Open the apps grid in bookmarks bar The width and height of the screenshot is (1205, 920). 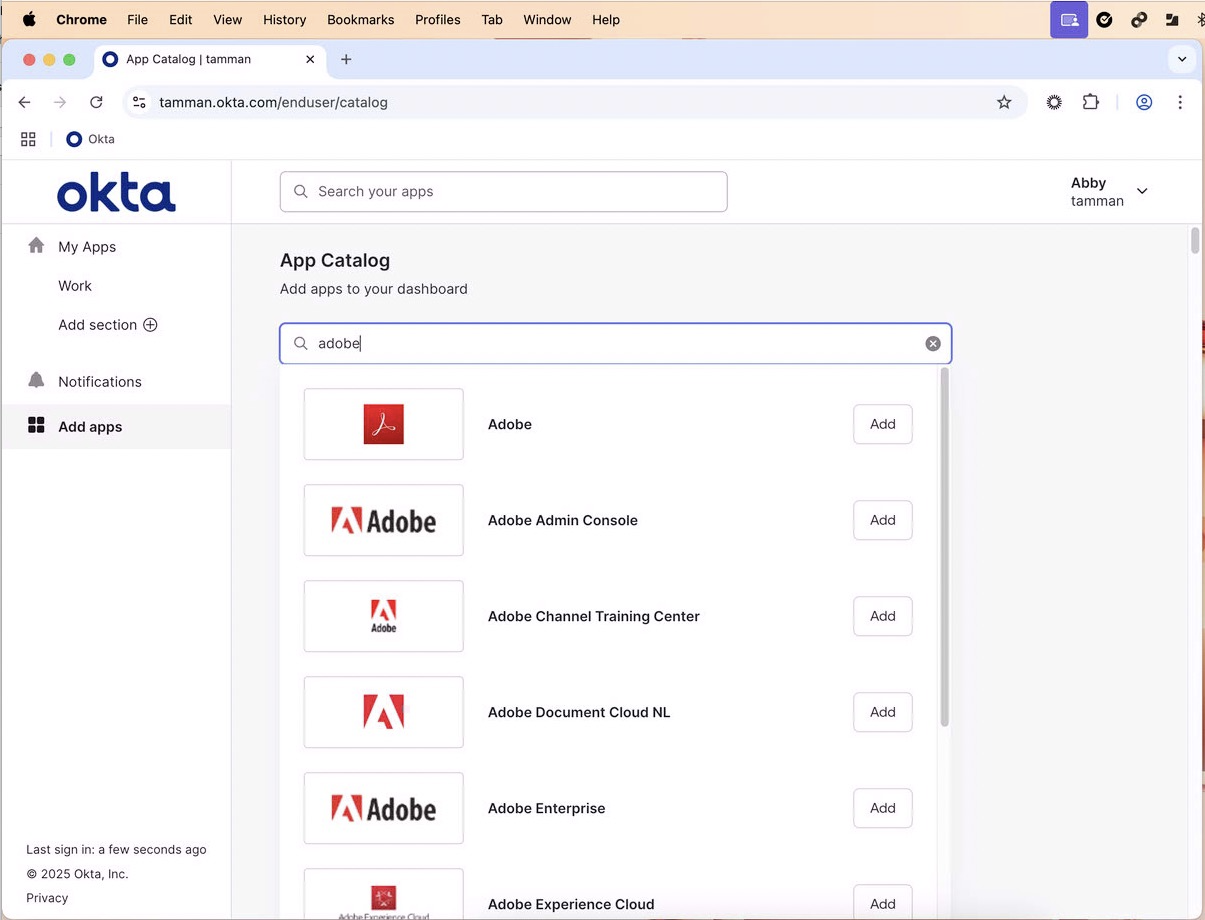28,139
